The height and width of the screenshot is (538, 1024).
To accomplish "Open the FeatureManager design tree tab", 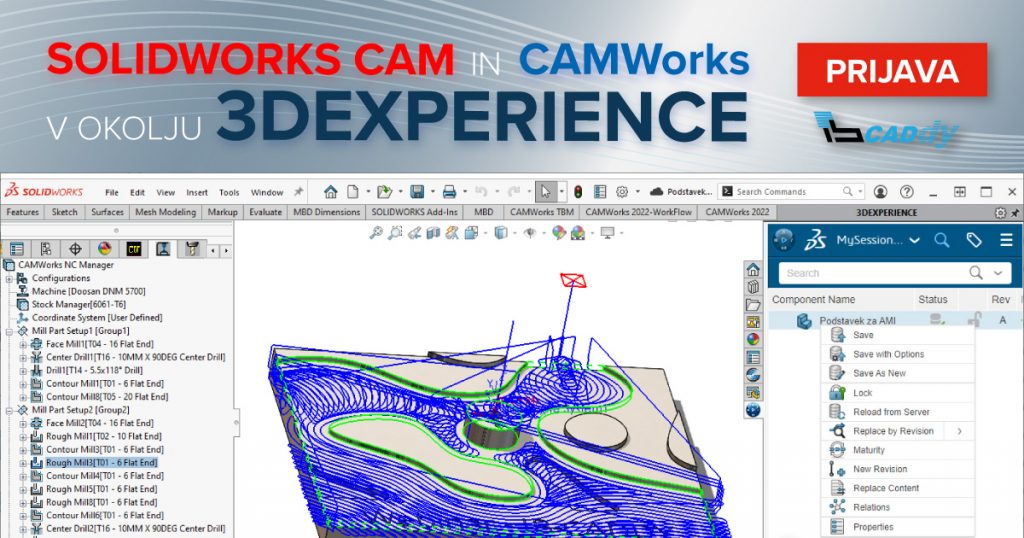I will pos(17,249).
